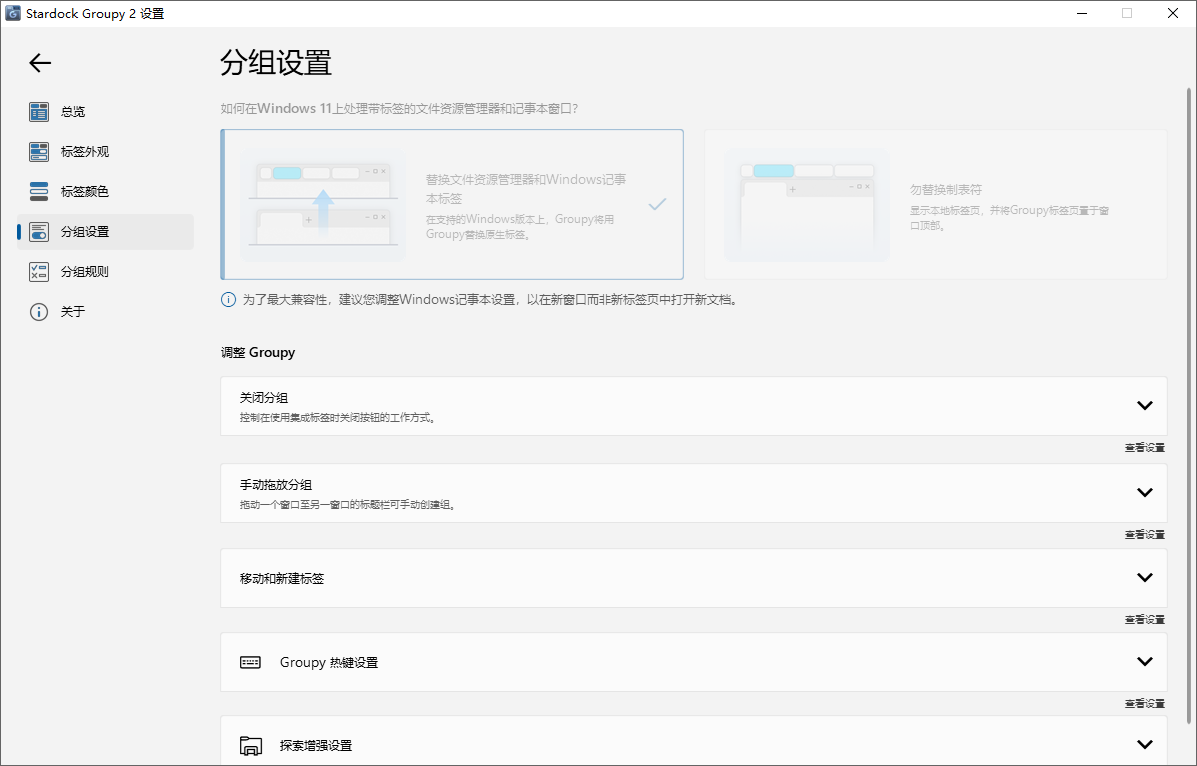Switch to 标签颜色 settings
Image resolution: width=1197 pixels, height=766 pixels.
point(105,191)
